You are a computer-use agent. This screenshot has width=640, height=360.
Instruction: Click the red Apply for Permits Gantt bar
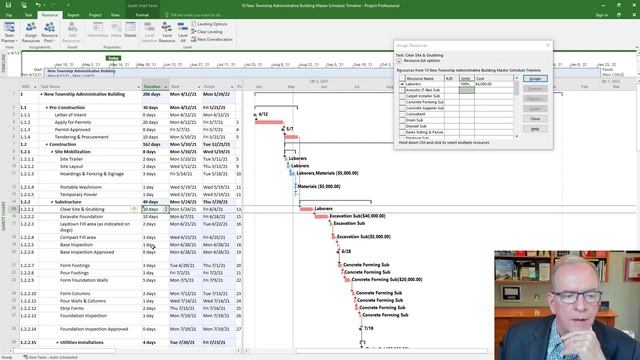pyautogui.click(x=269, y=122)
